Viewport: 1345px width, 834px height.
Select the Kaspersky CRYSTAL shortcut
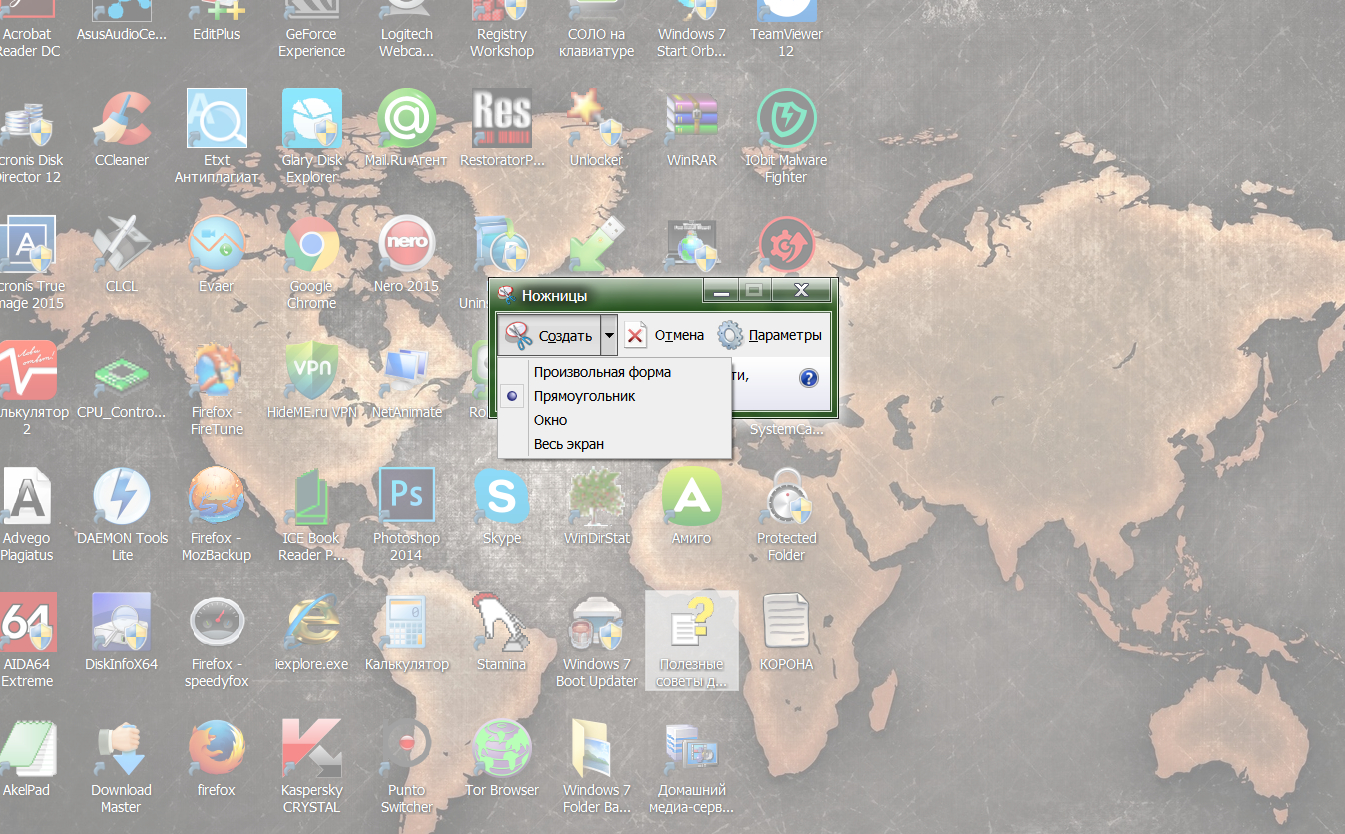point(311,767)
